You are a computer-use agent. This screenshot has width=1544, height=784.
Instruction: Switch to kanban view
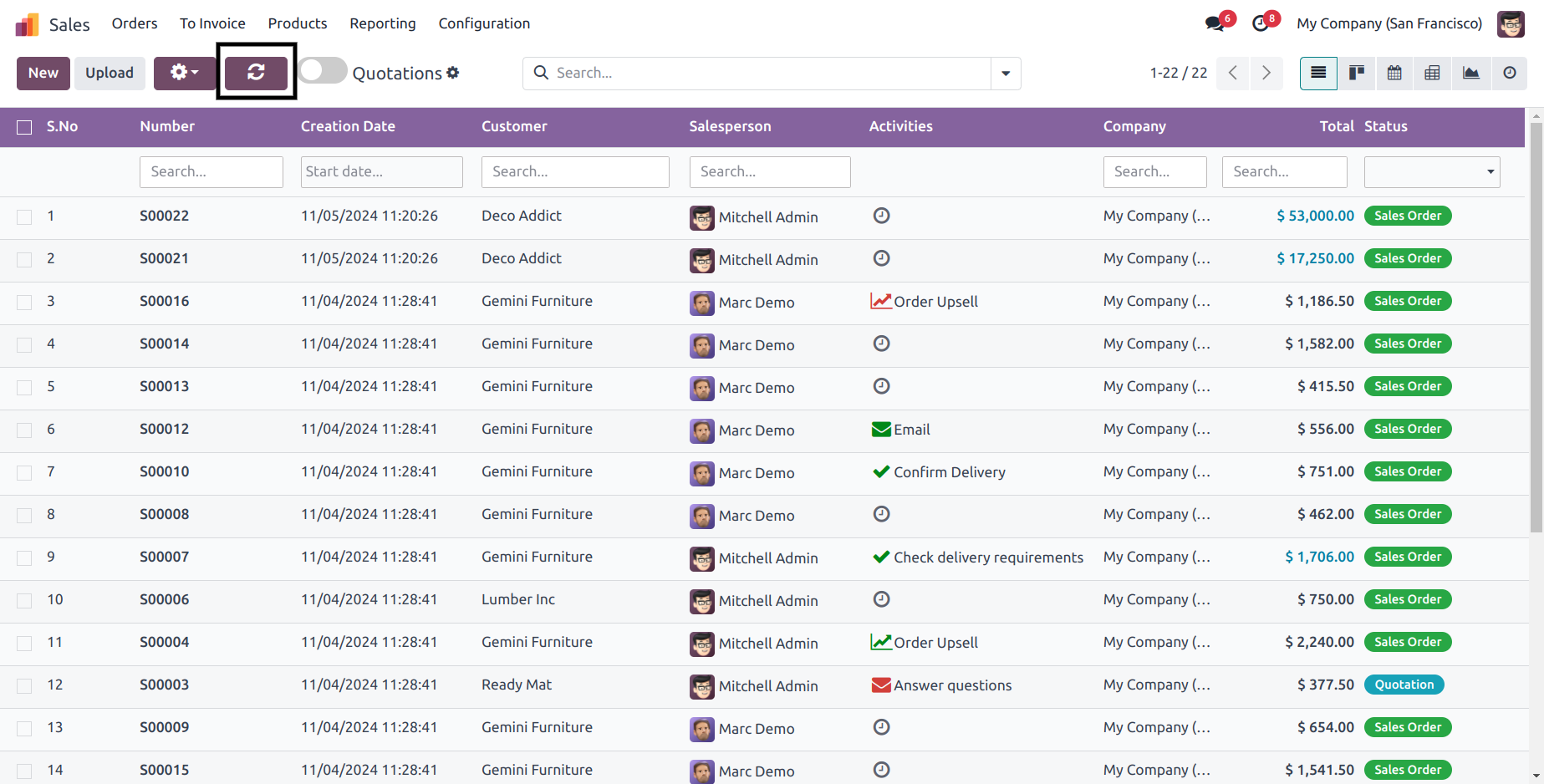(1357, 73)
